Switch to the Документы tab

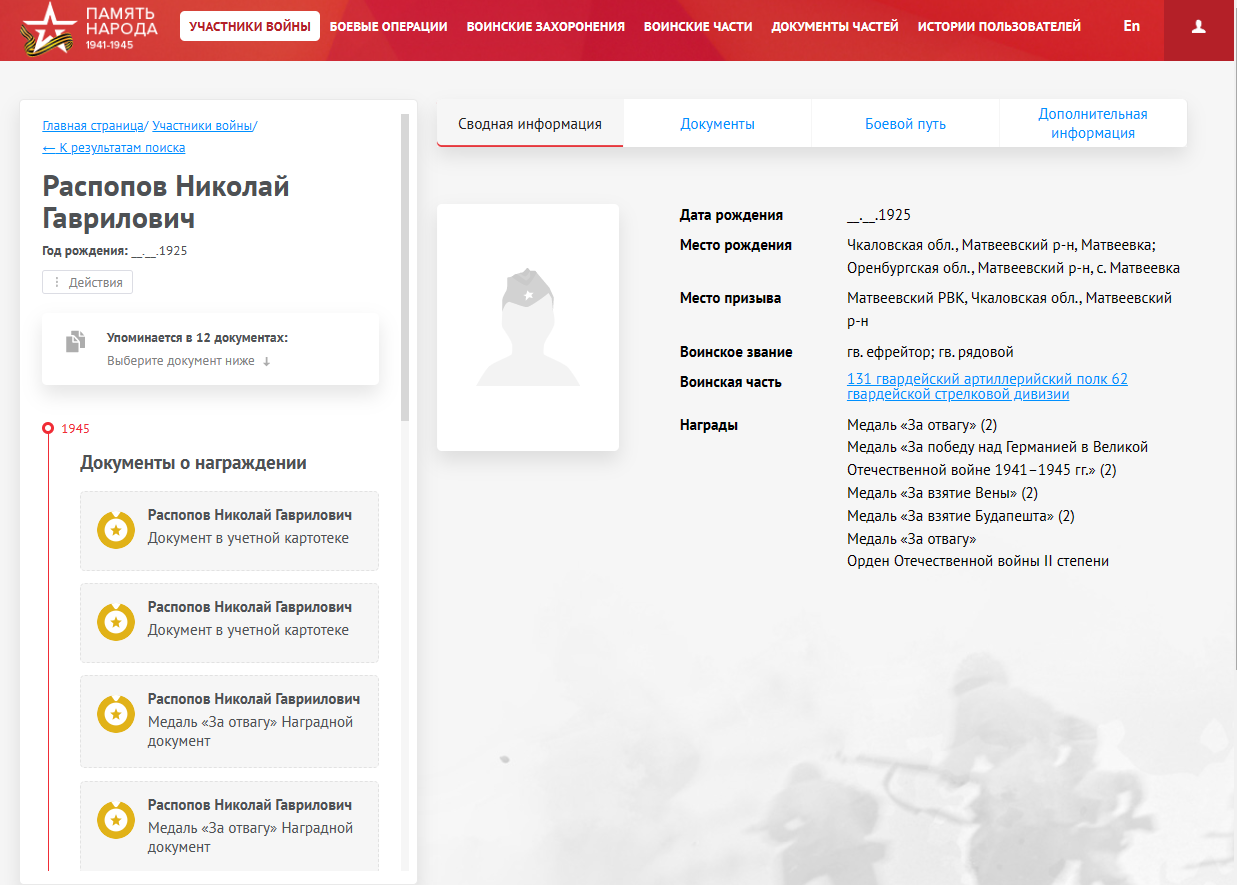point(717,124)
